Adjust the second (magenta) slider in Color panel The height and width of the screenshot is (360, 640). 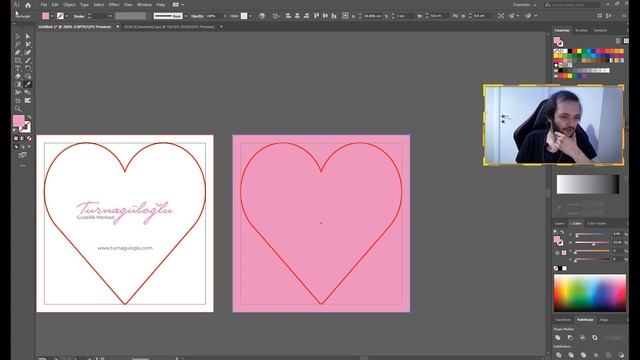[x=593, y=243]
